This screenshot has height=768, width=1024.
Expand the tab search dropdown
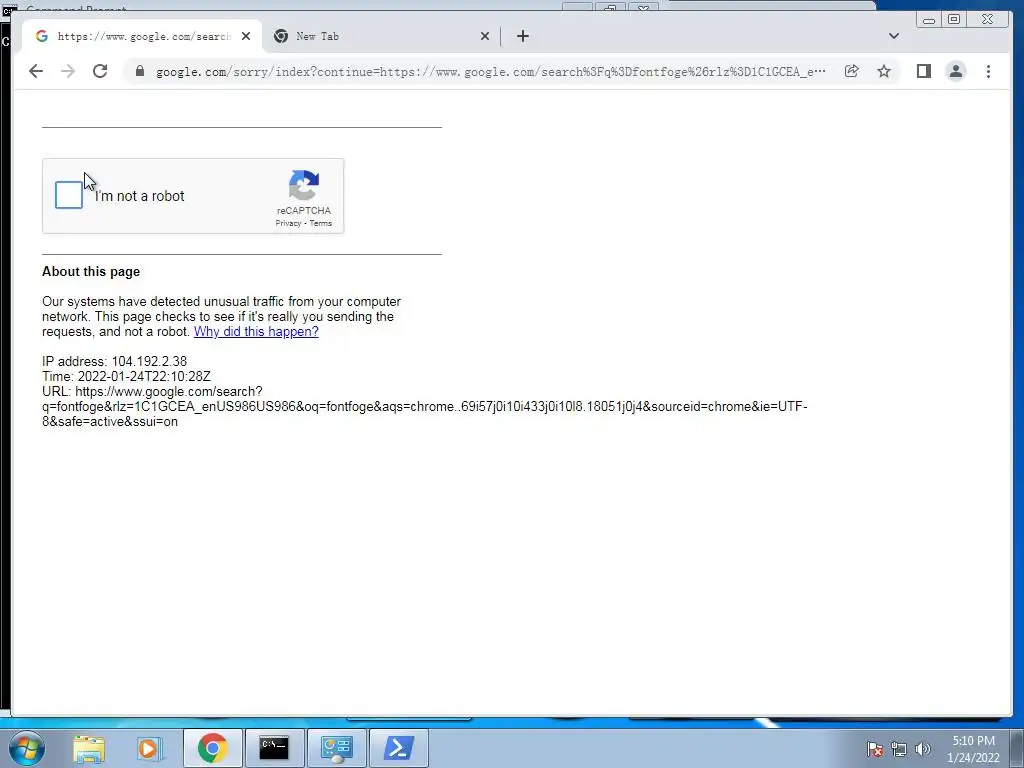[x=894, y=36]
